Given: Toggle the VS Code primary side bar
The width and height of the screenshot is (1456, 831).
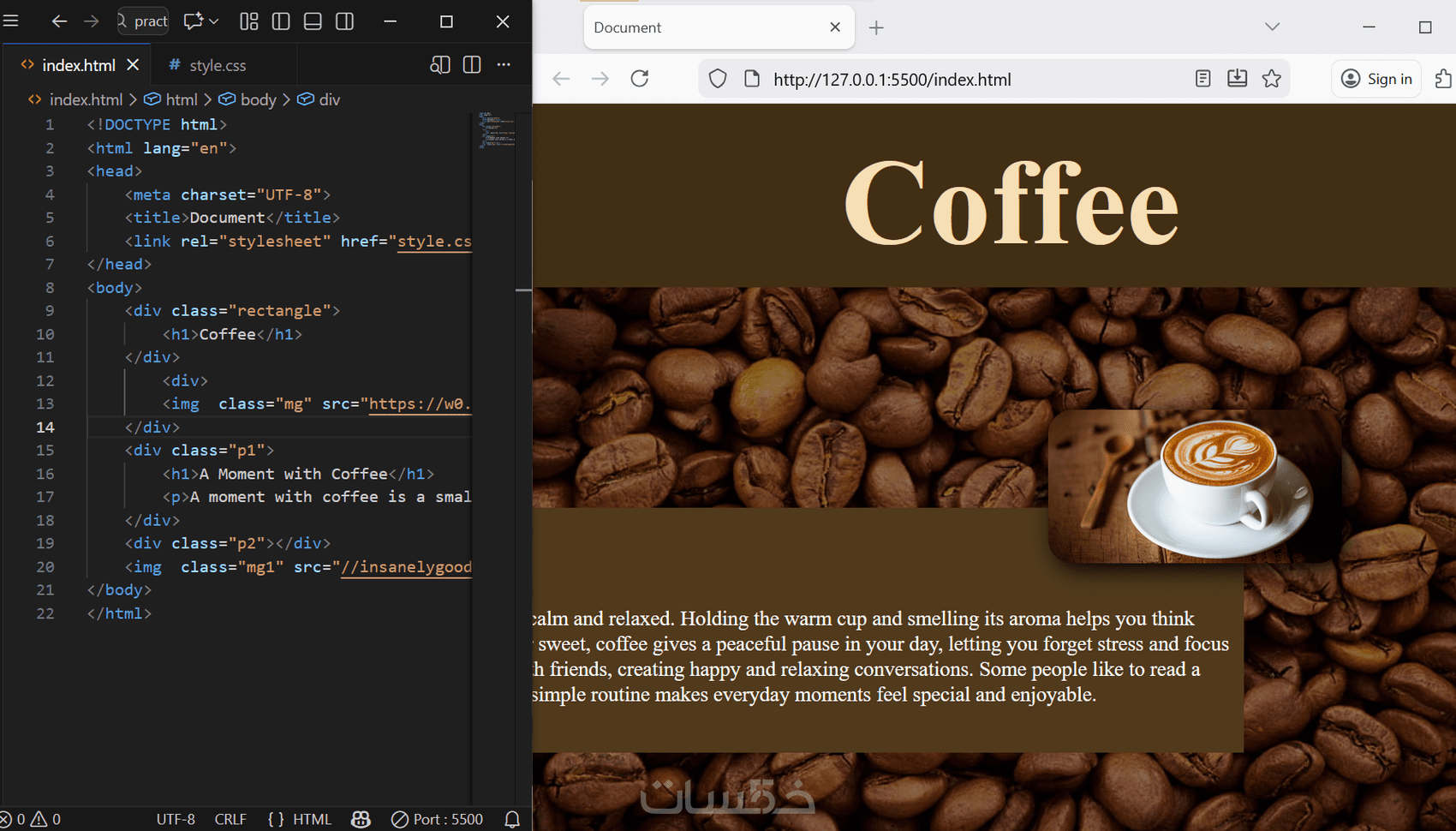Looking at the screenshot, I should point(281,21).
